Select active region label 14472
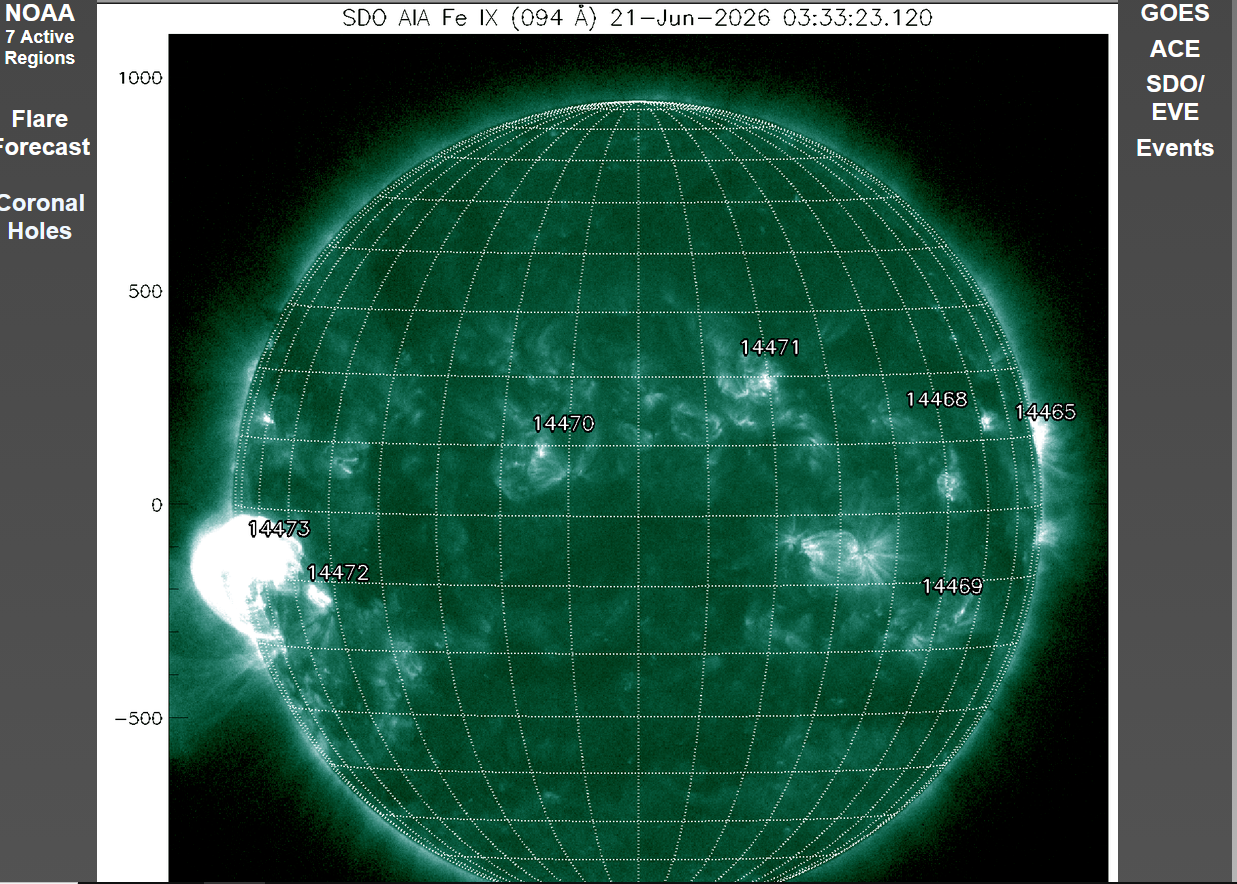1237x884 pixels. pyautogui.click(x=338, y=573)
